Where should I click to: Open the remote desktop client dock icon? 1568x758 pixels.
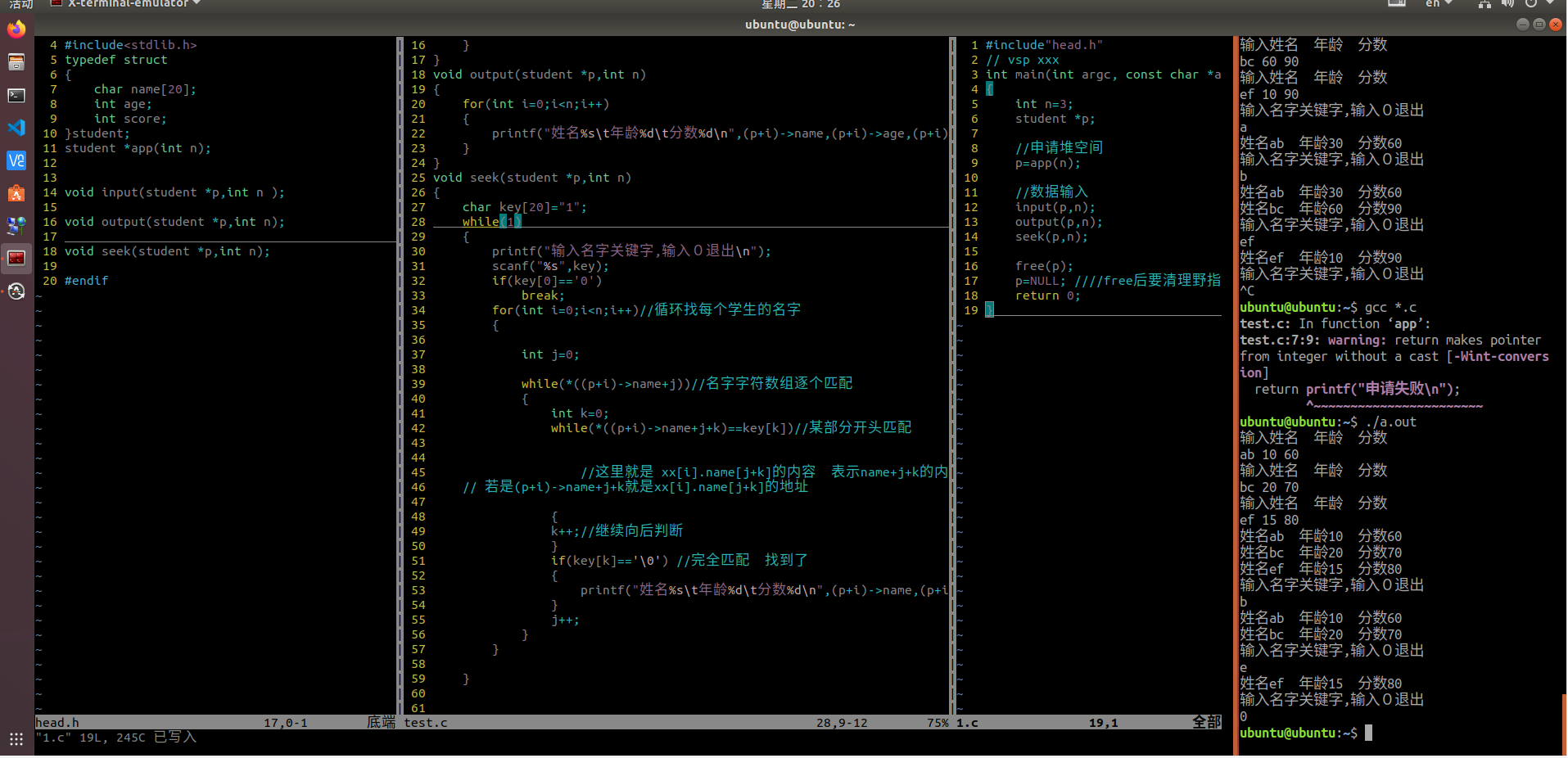pos(16,226)
